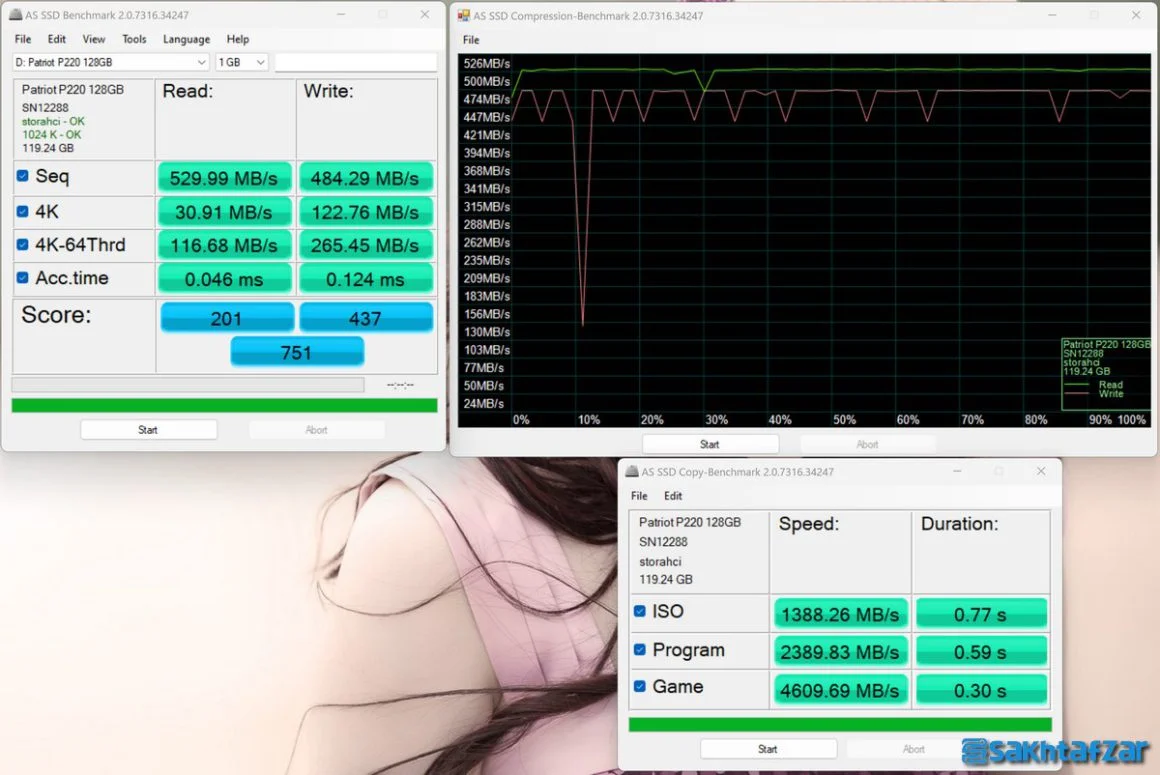Minimize the Copy-Benchmark window
1160x775 pixels.
pos(957,471)
